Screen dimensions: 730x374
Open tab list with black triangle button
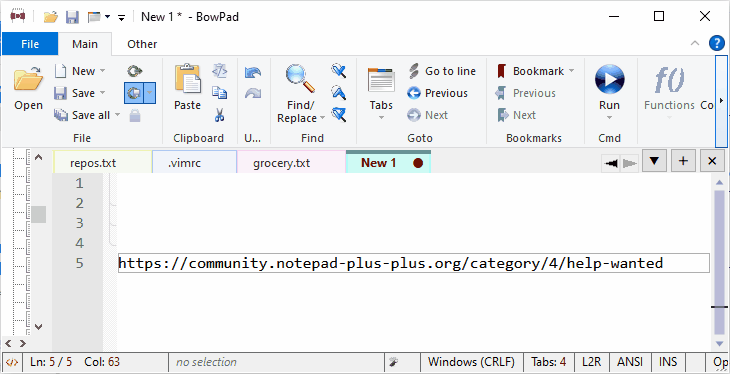[654, 161]
